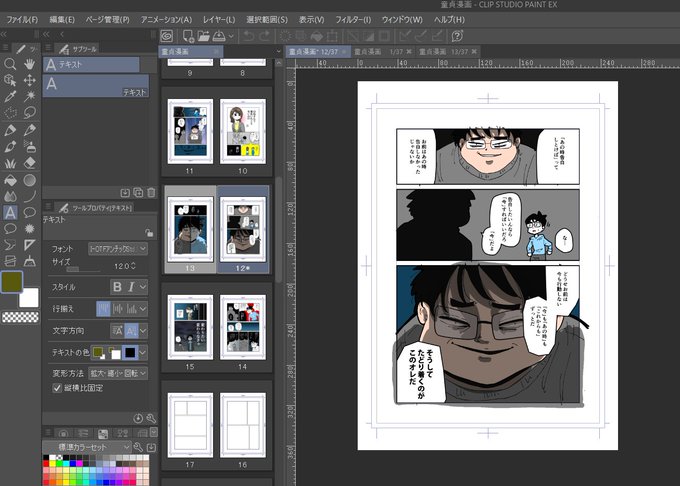The width and height of the screenshot is (680, 486).
Task: Select the Move layer tool
Action: (29, 80)
